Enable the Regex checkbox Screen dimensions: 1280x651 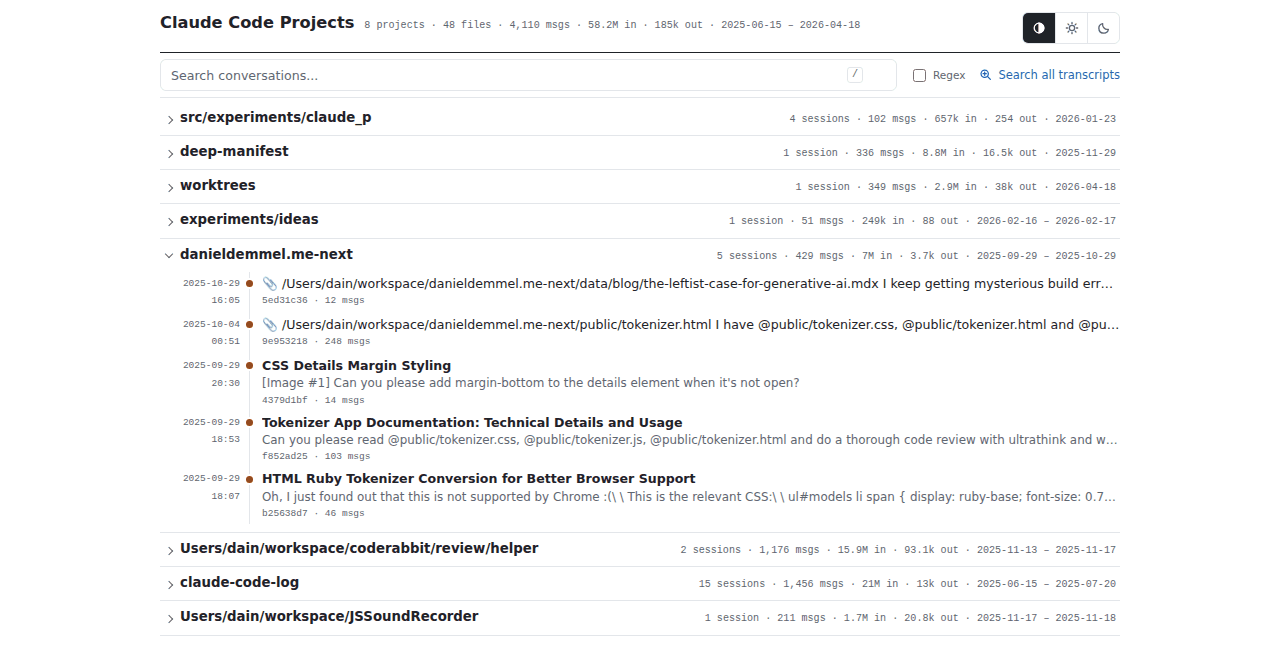pos(919,75)
